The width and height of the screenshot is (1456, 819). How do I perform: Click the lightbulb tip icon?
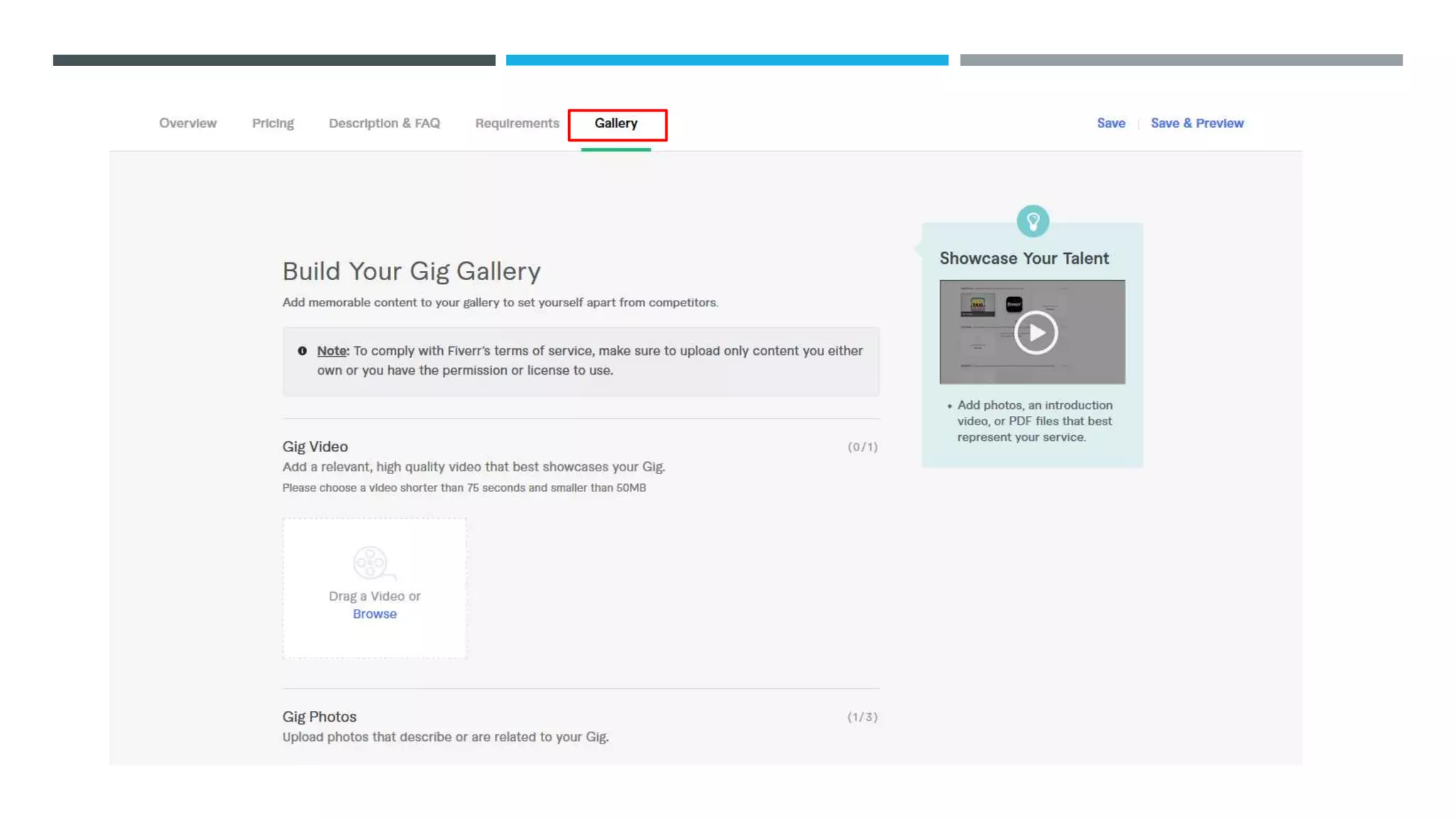coord(1032,221)
